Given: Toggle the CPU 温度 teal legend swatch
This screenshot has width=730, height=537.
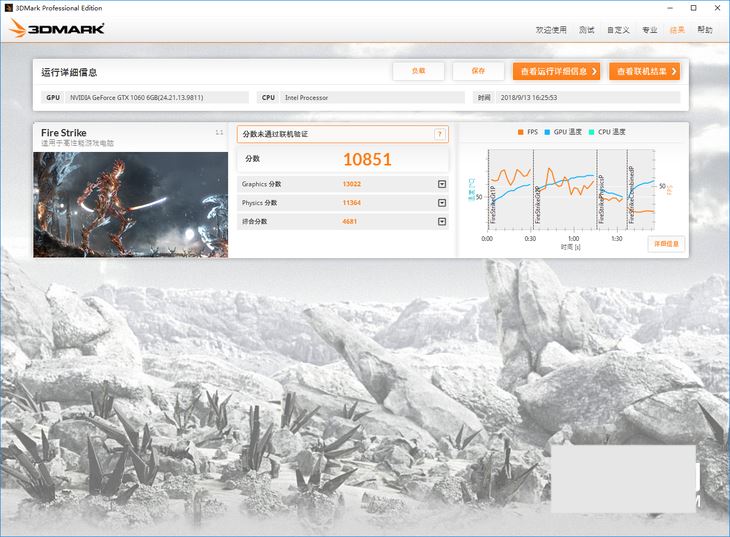Looking at the screenshot, I should click(592, 132).
